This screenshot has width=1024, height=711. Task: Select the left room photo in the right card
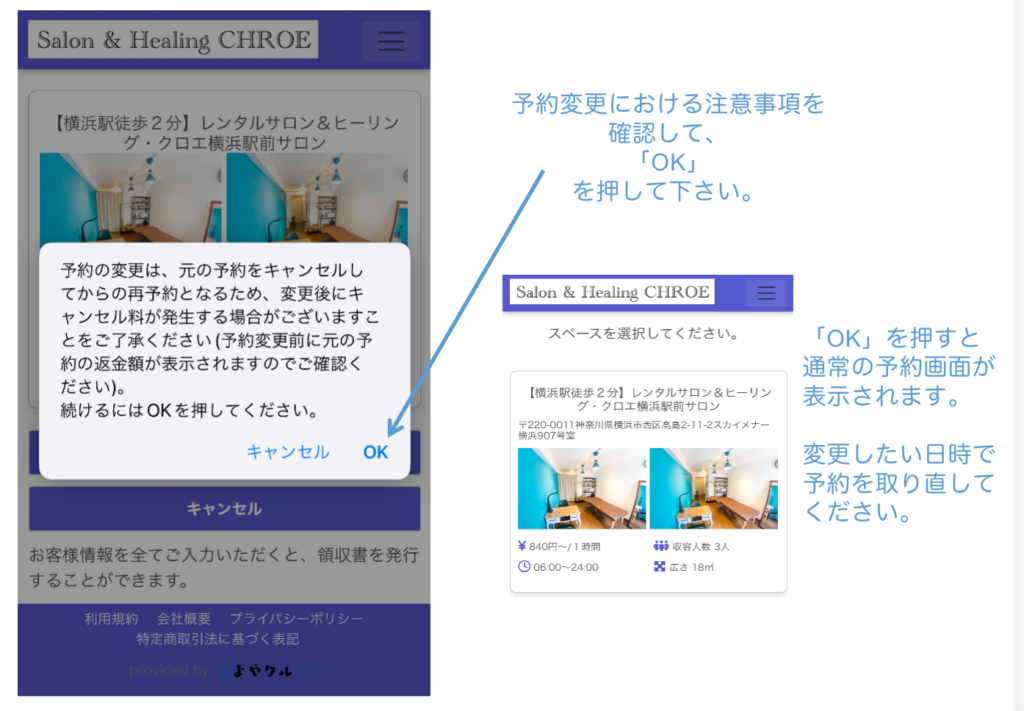coord(581,488)
